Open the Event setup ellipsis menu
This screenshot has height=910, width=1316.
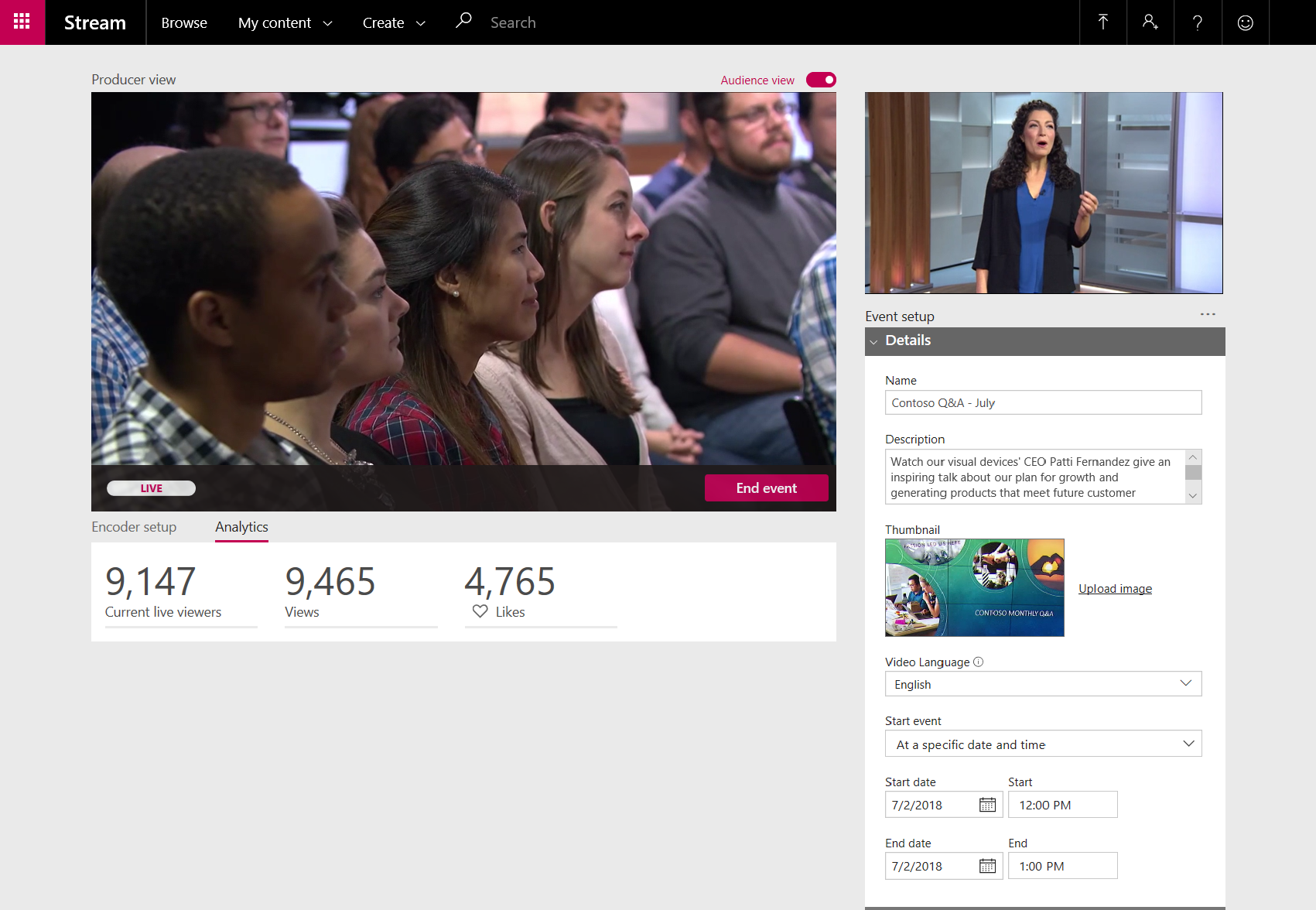click(x=1208, y=314)
